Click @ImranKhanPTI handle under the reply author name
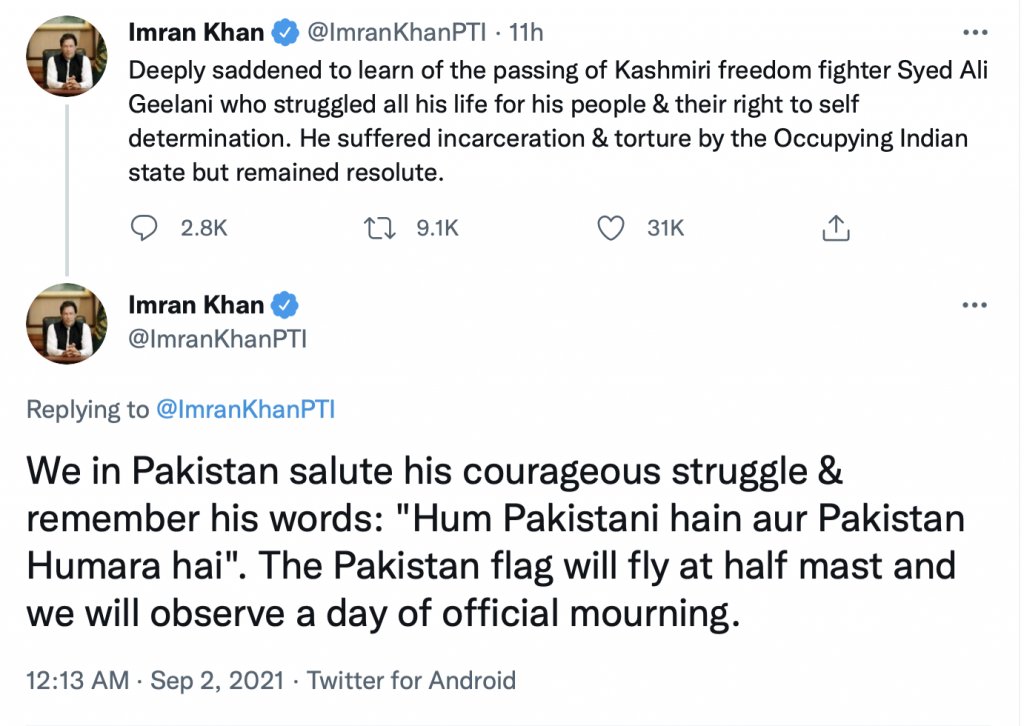 217,339
